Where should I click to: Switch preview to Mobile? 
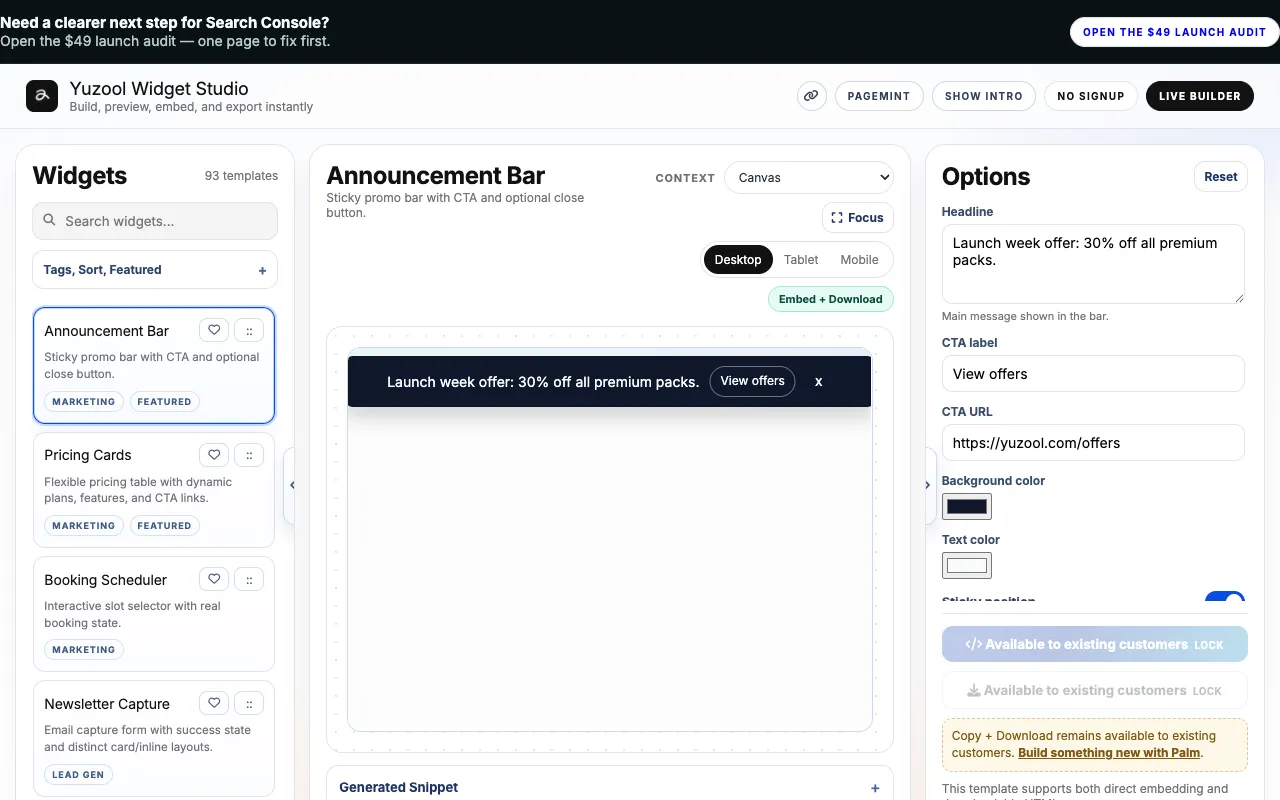tap(859, 259)
